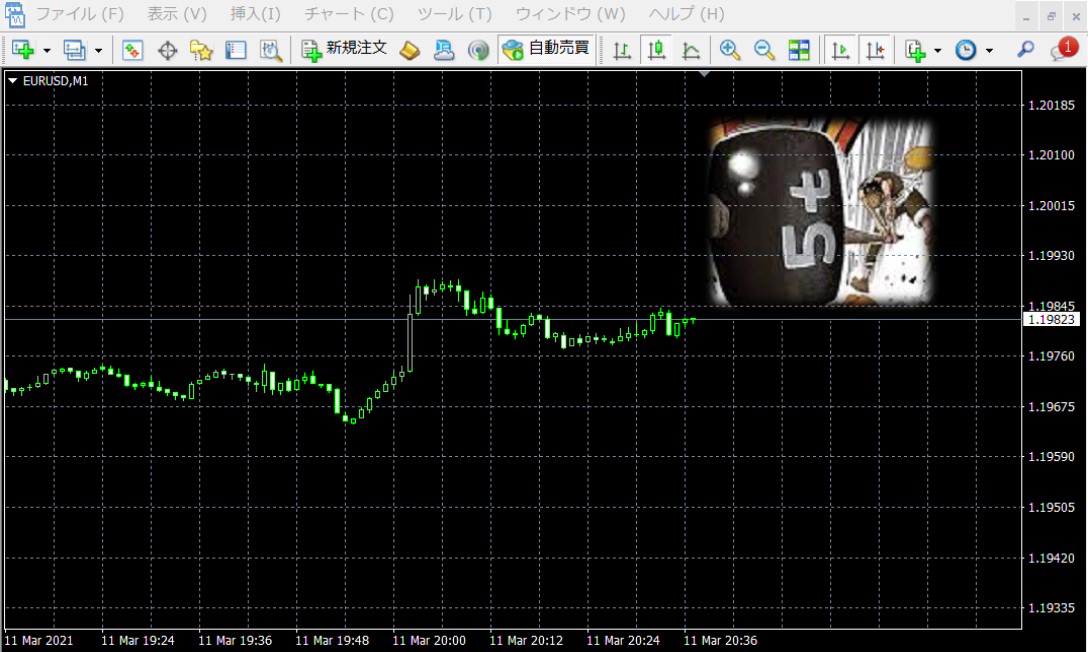The image size is (1088, 652).
Task: Click the 11 Mar 20:24 time label
Action: click(623, 641)
